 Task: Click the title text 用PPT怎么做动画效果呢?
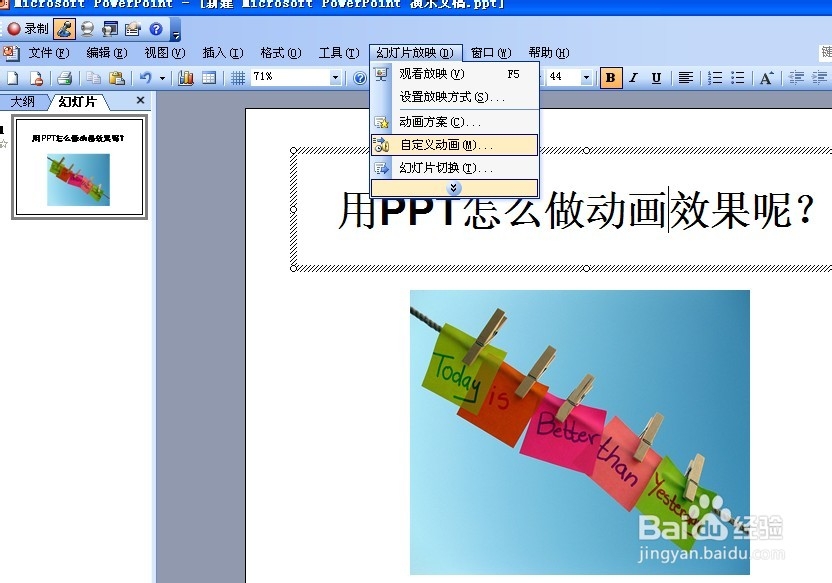[x=576, y=210]
